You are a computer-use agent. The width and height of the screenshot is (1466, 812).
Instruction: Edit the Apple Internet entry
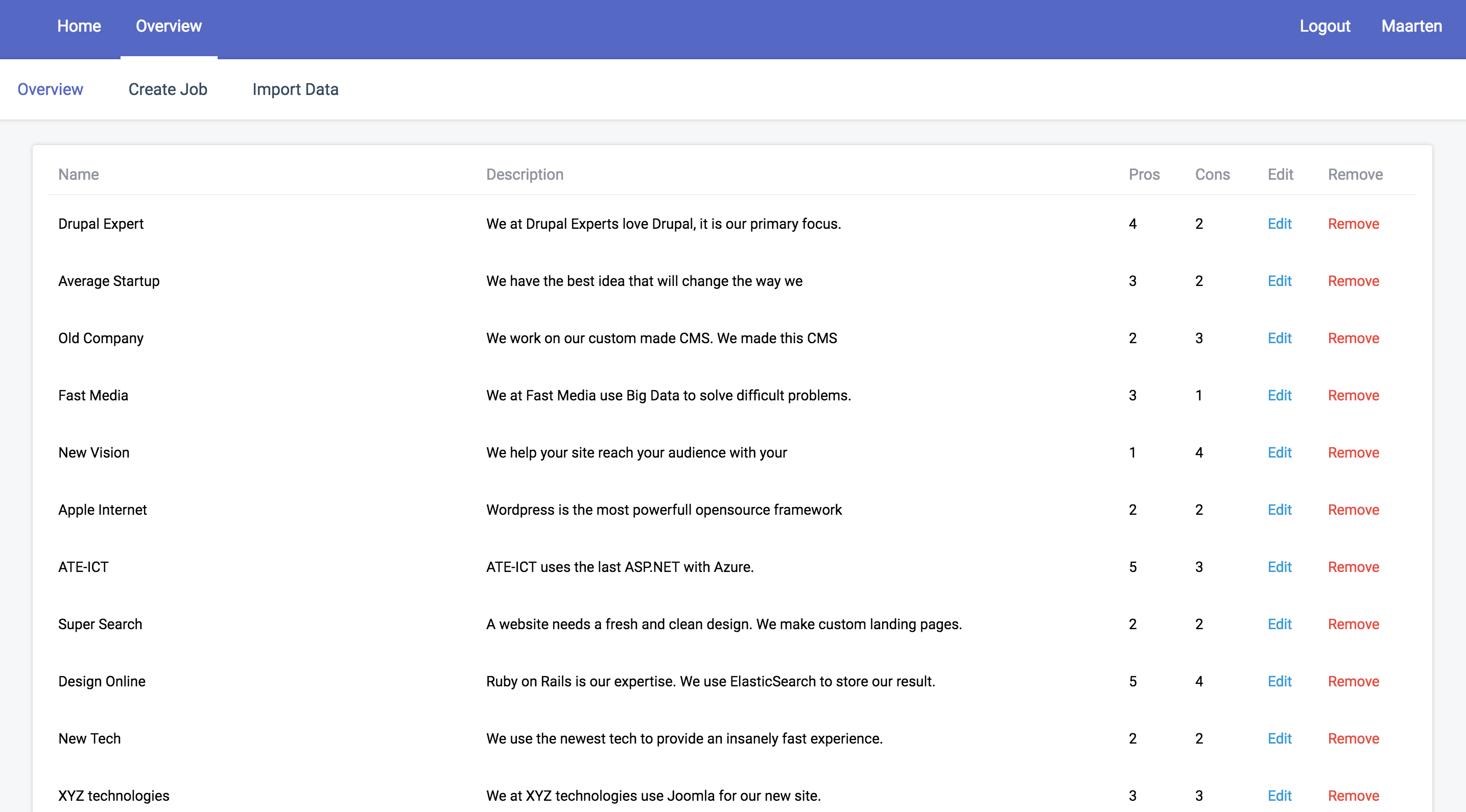[1279, 510]
